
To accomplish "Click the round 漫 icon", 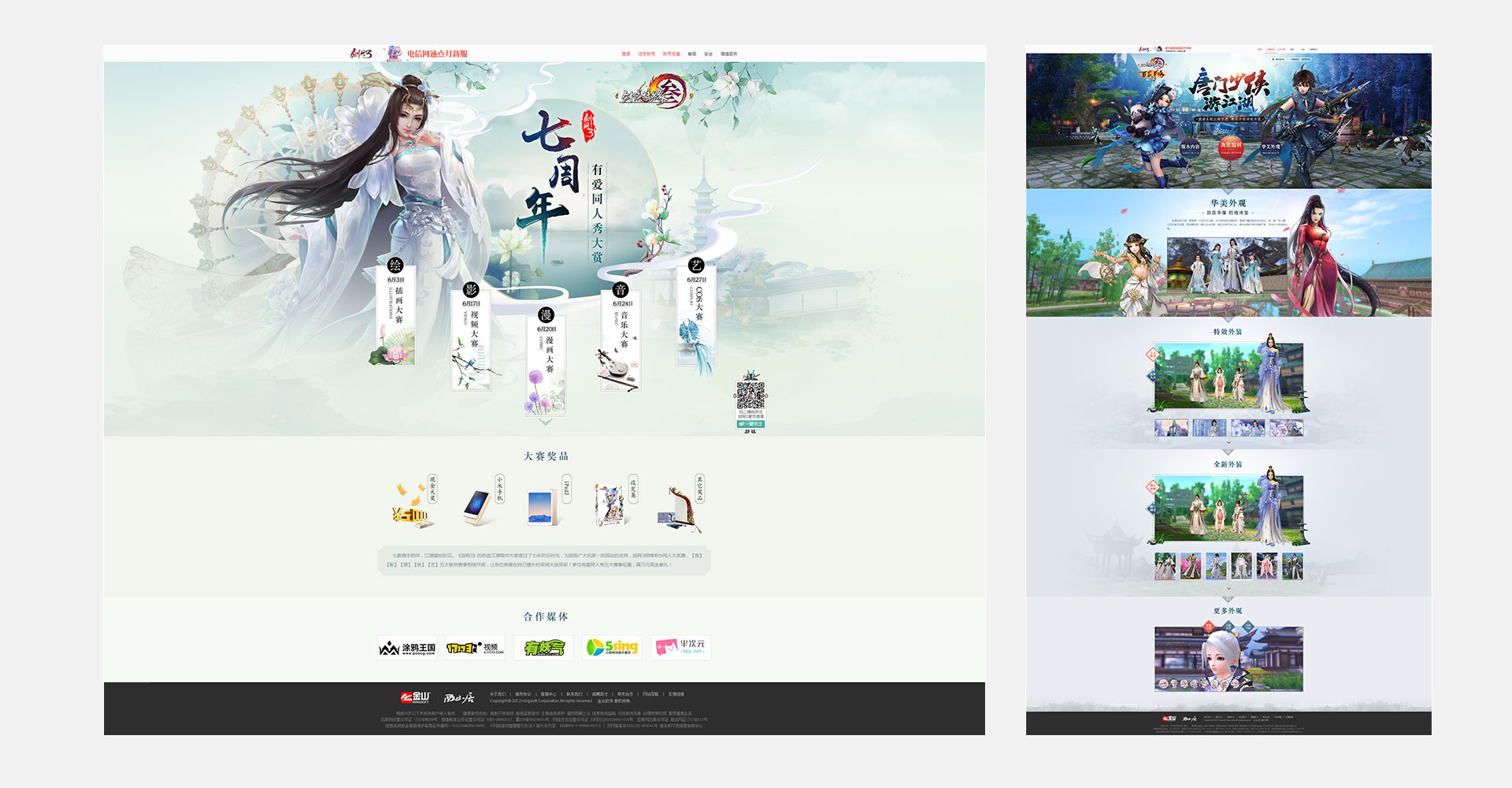I will pyautogui.click(x=546, y=315).
